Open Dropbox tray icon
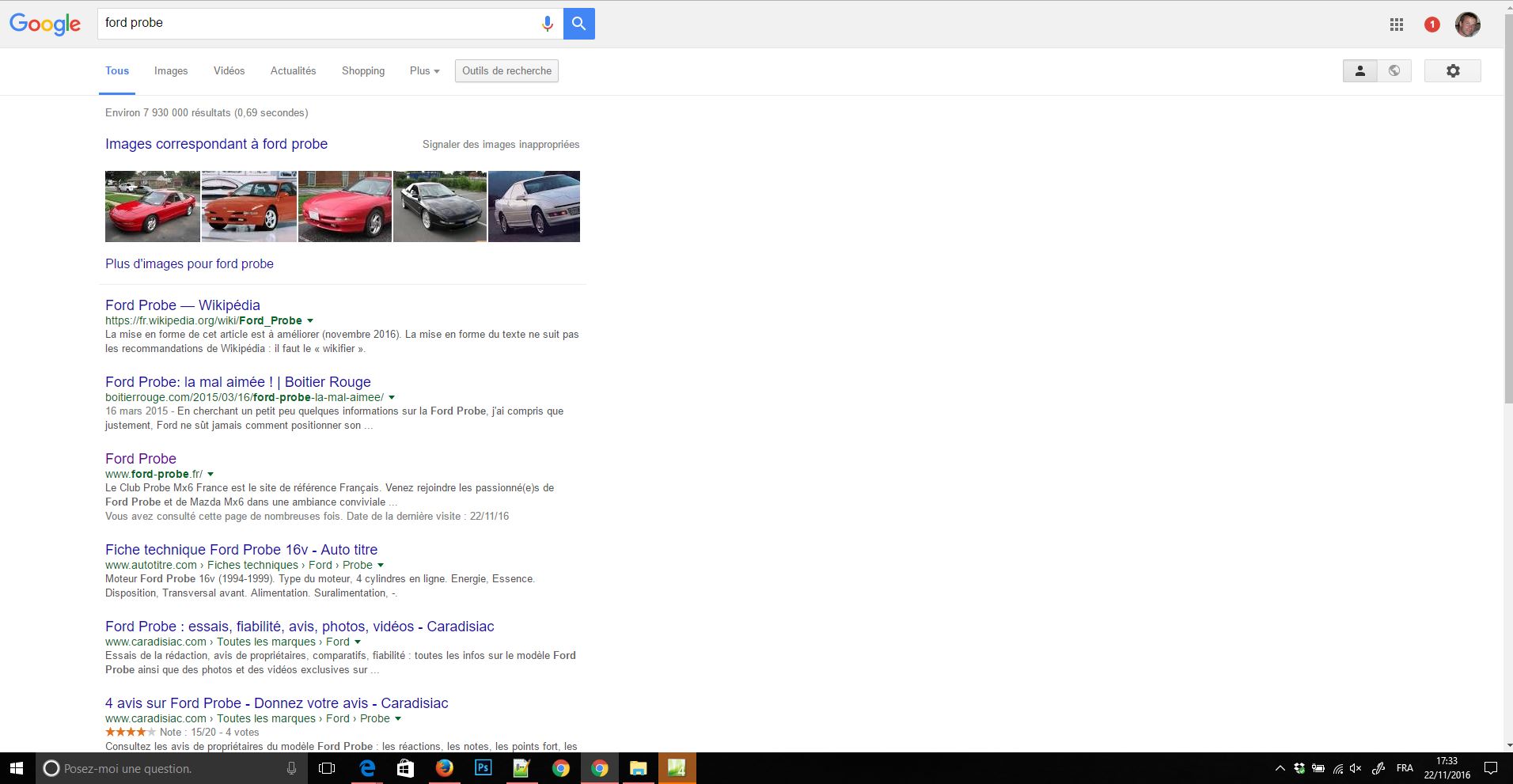 tap(1299, 768)
